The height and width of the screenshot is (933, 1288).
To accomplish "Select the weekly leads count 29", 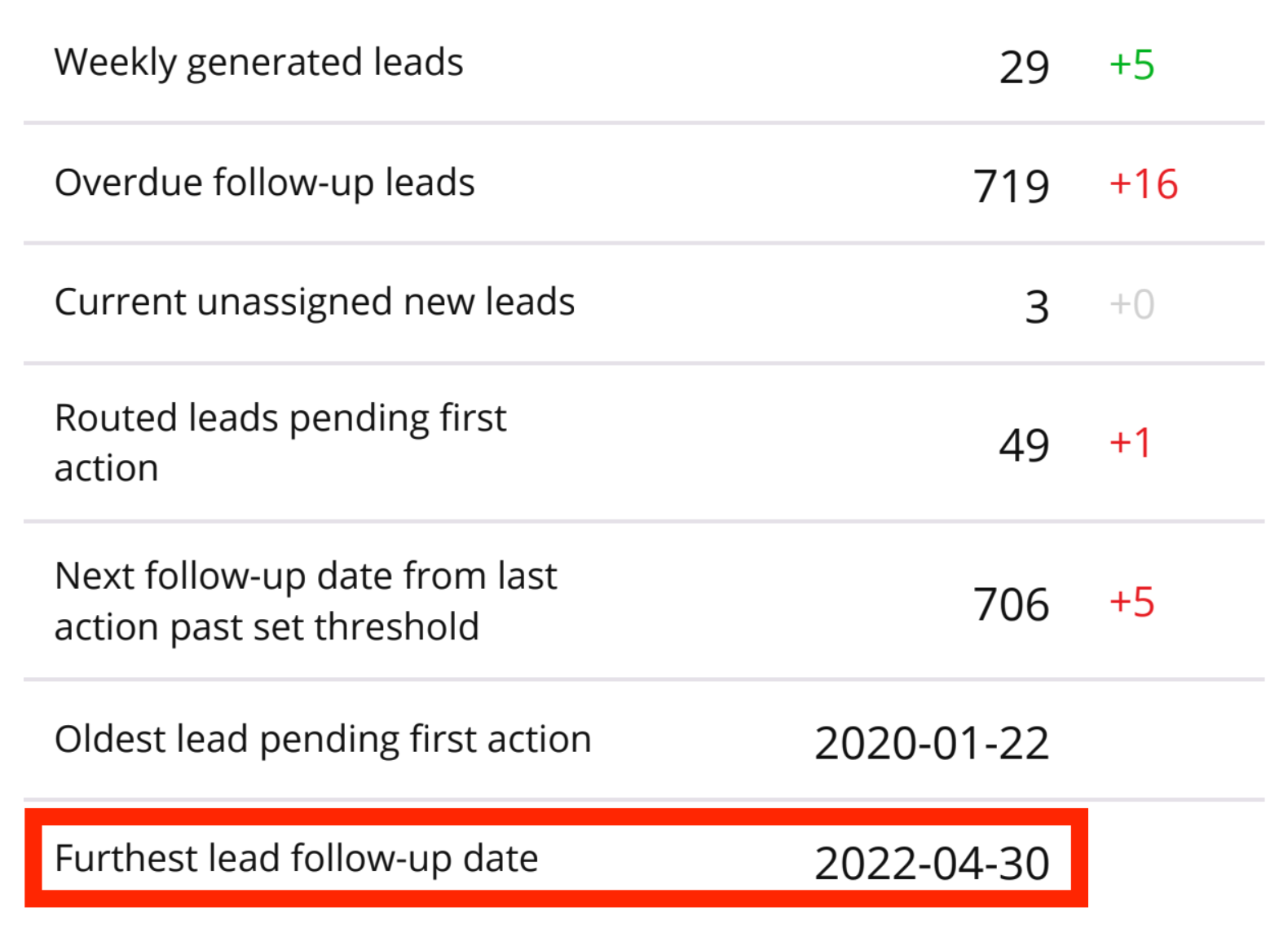I will pos(1024,67).
